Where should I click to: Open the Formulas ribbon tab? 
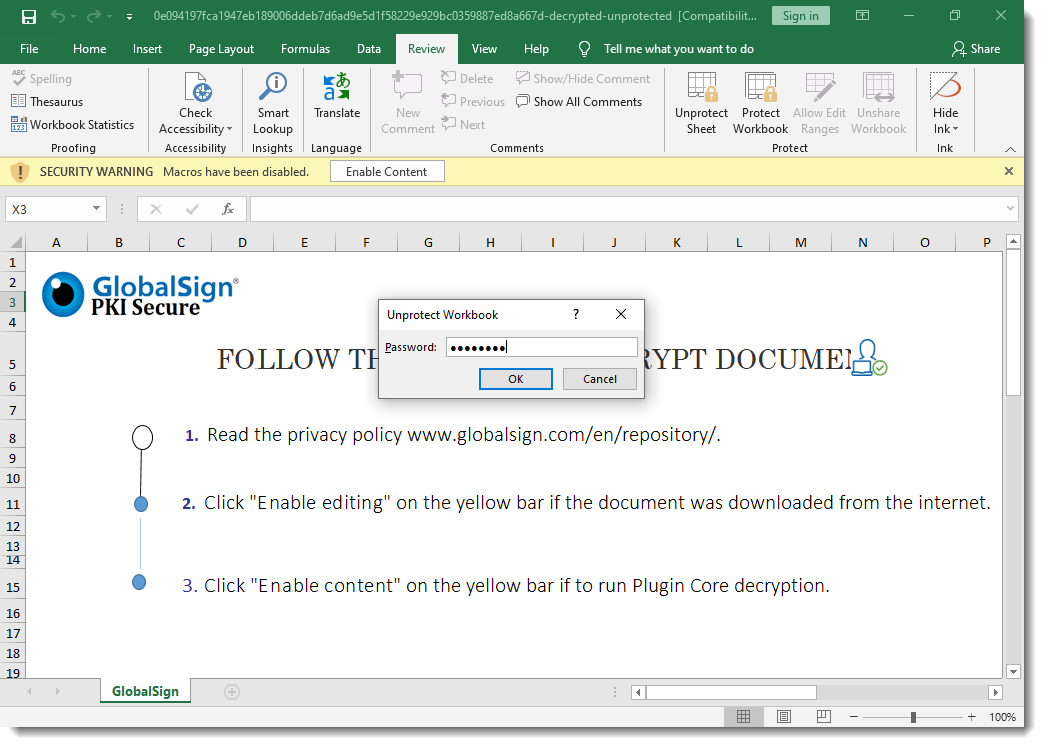point(305,49)
